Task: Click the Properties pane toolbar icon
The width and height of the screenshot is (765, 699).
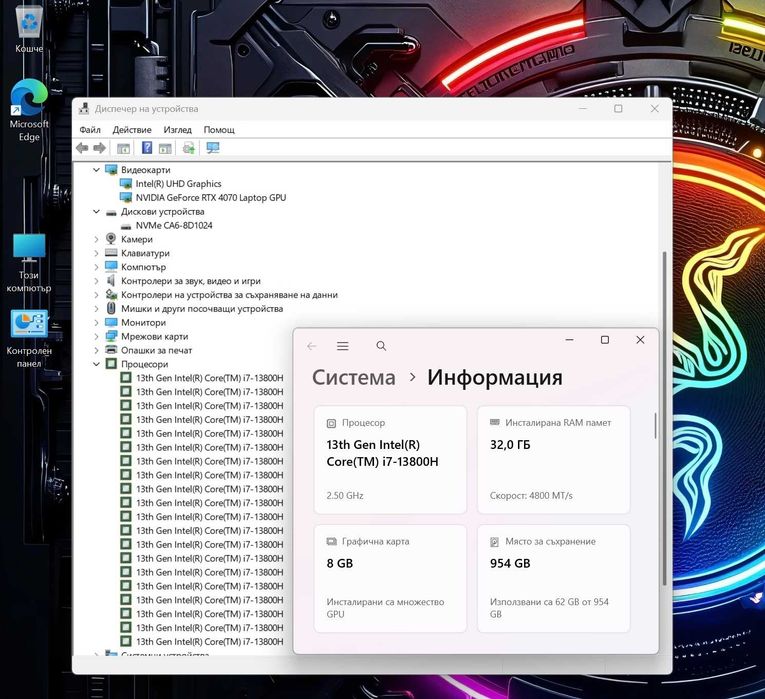Action: click(x=165, y=148)
